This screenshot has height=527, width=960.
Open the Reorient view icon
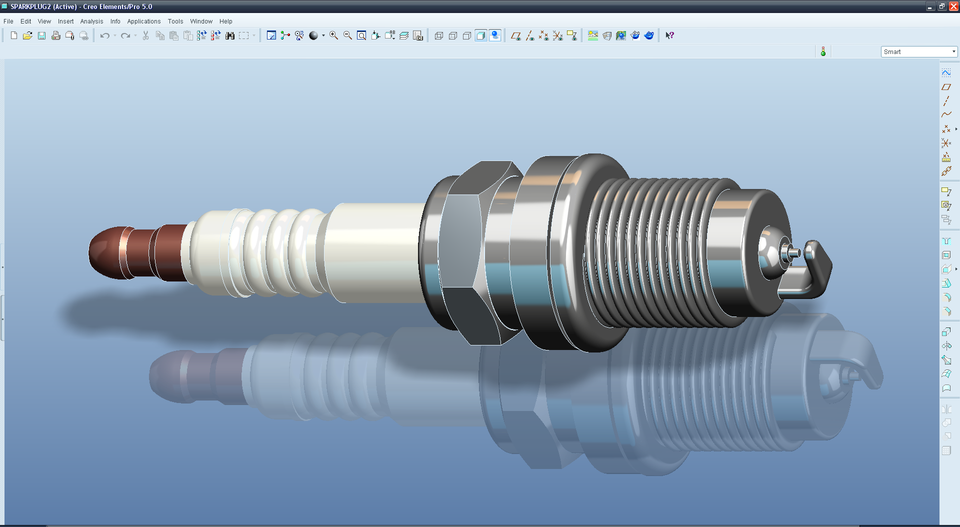pyautogui.click(x=375, y=36)
